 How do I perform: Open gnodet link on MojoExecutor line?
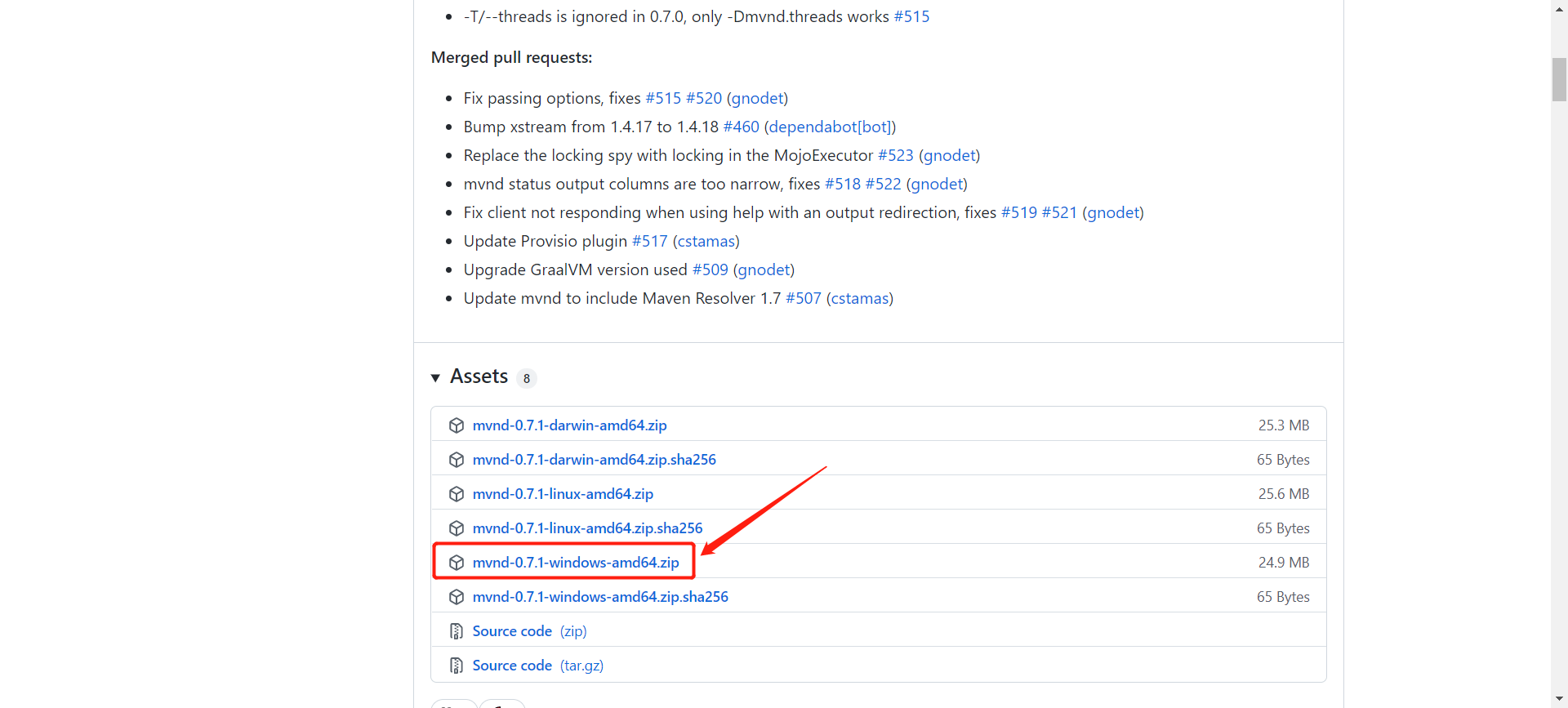950,155
